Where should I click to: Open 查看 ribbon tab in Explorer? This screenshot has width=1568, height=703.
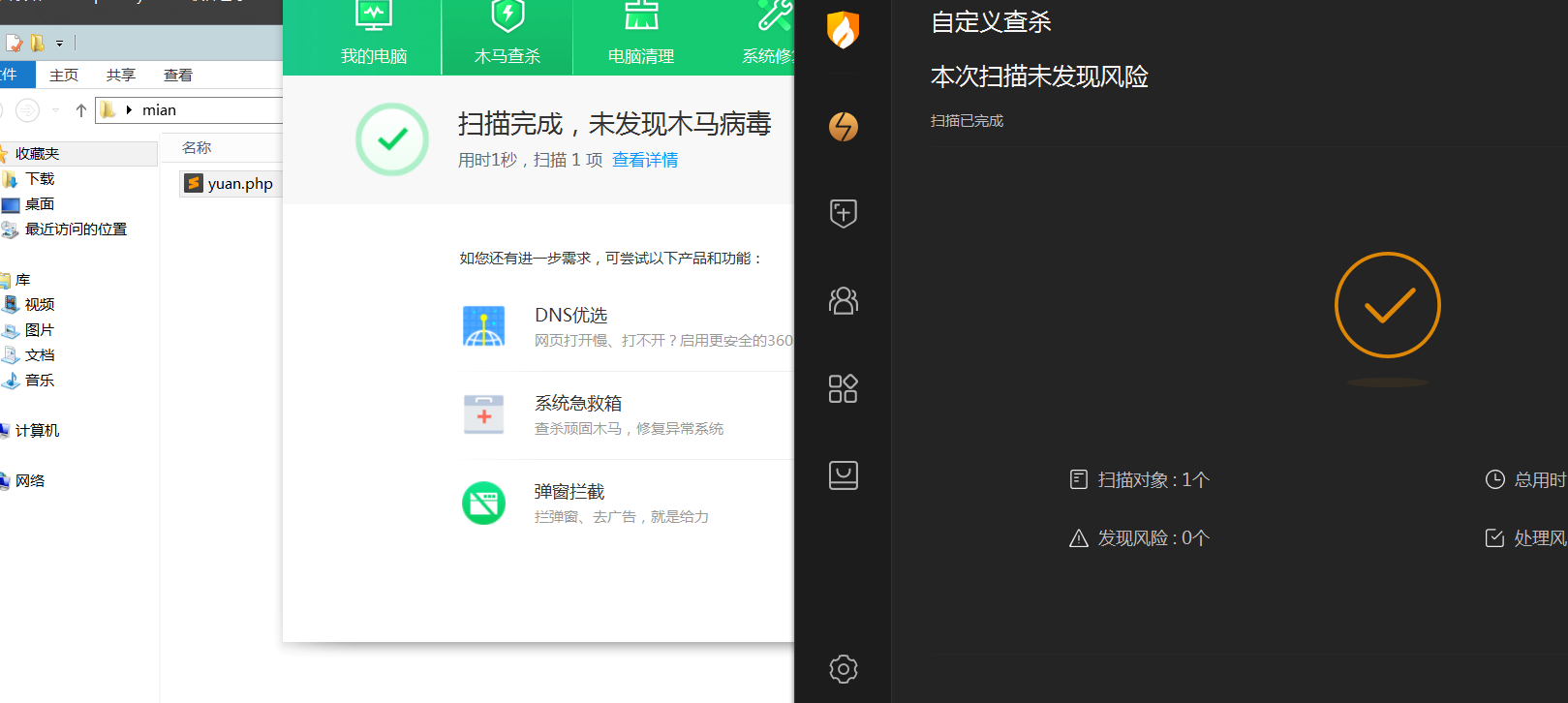pos(178,76)
